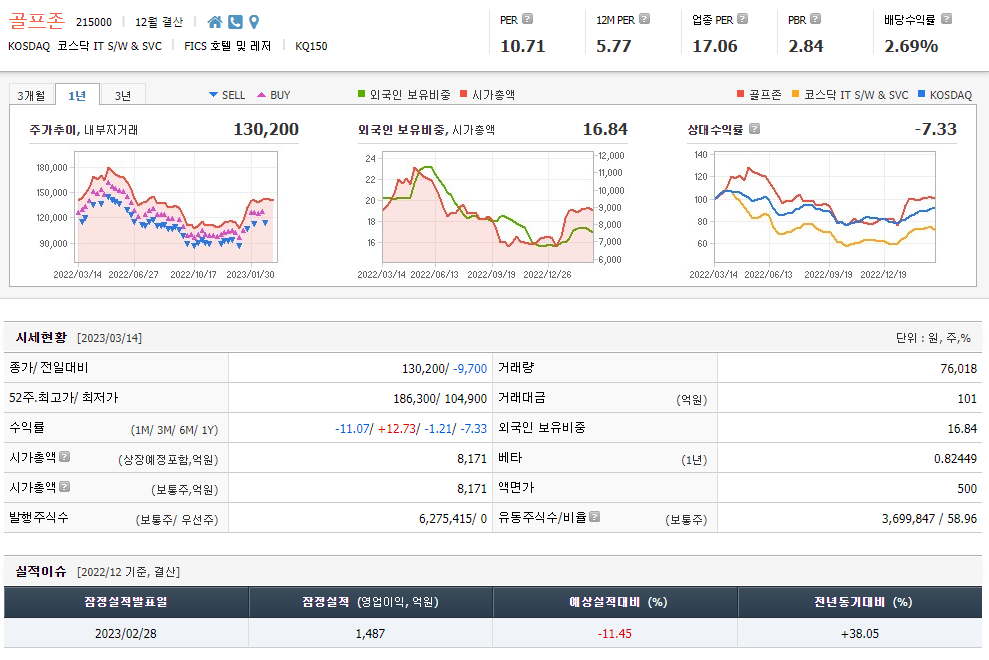The image size is (989, 660).
Task: Click the 52주 high/low value 186,300/ 104,900
Action: [440, 399]
